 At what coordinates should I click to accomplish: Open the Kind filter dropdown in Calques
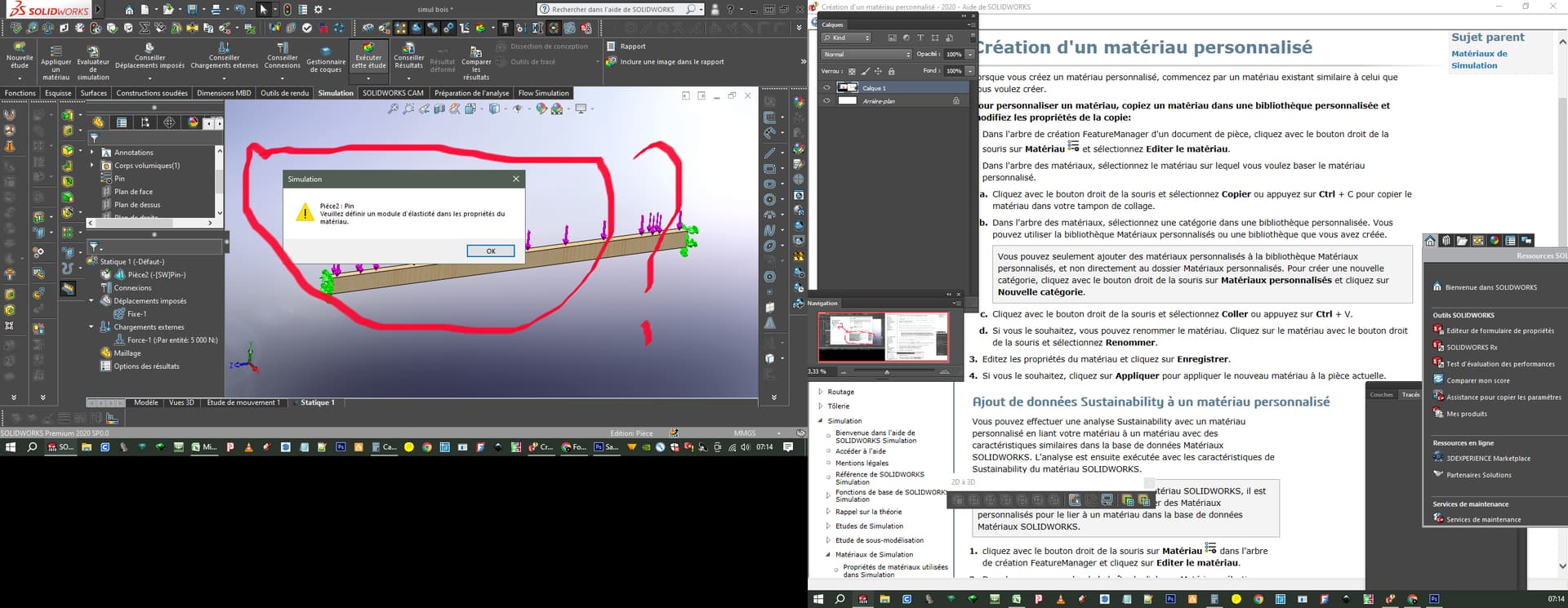[x=847, y=38]
